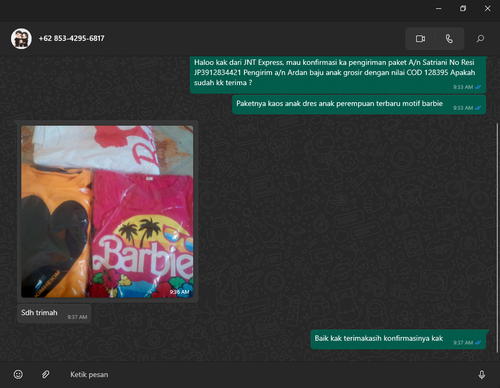Viewport: 500px width, 388px height.
Task: Start a video call with the contact
Action: click(x=420, y=39)
